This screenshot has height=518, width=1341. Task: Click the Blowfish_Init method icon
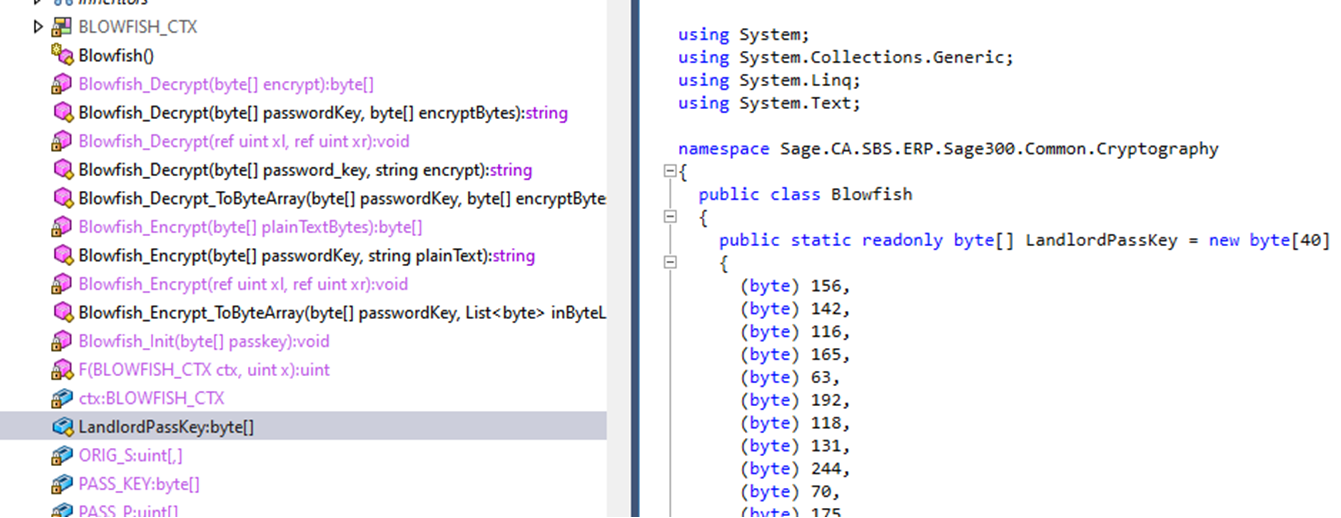pyautogui.click(x=62, y=341)
